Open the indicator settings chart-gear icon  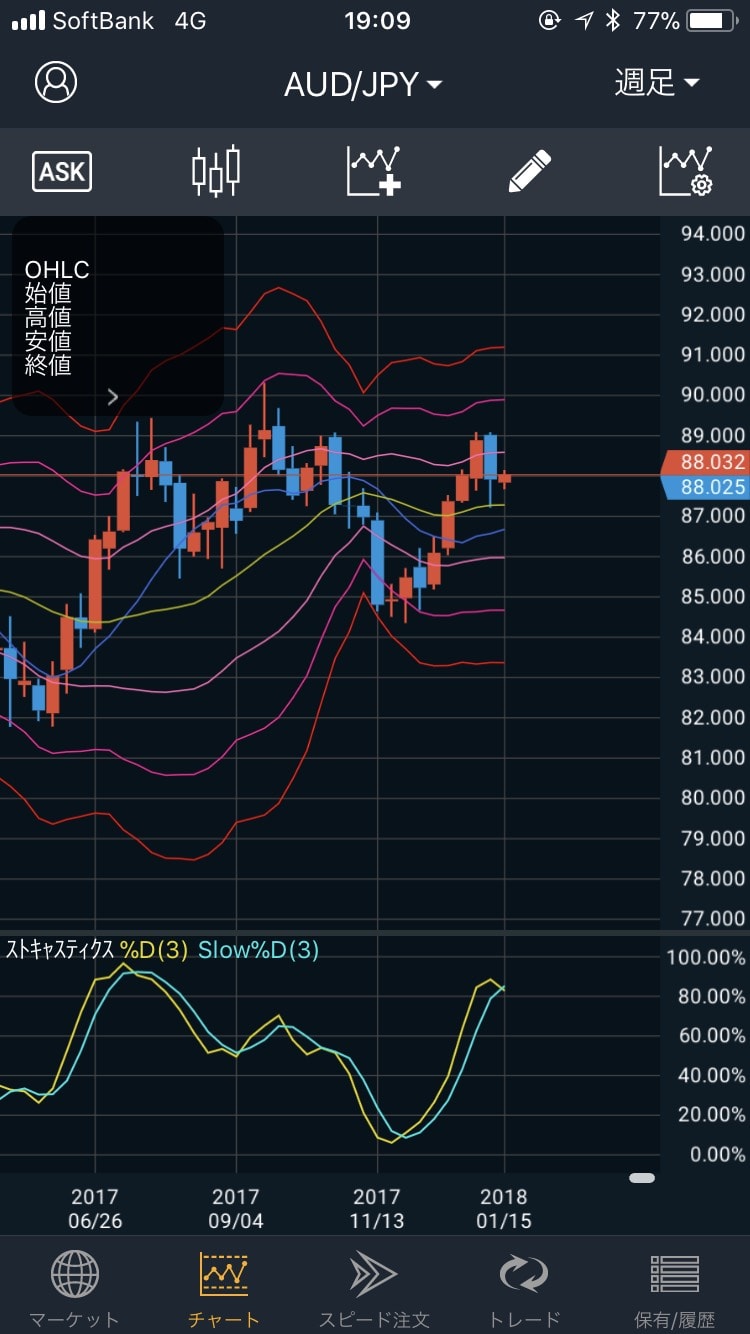(x=686, y=172)
